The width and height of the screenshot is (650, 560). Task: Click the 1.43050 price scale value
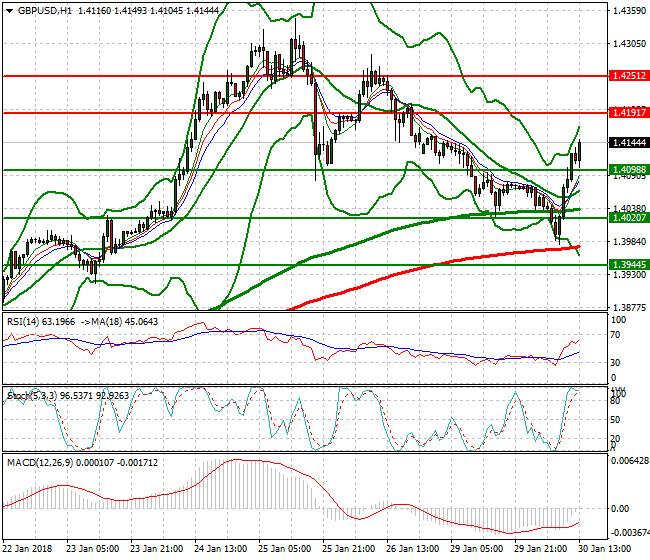629,44
